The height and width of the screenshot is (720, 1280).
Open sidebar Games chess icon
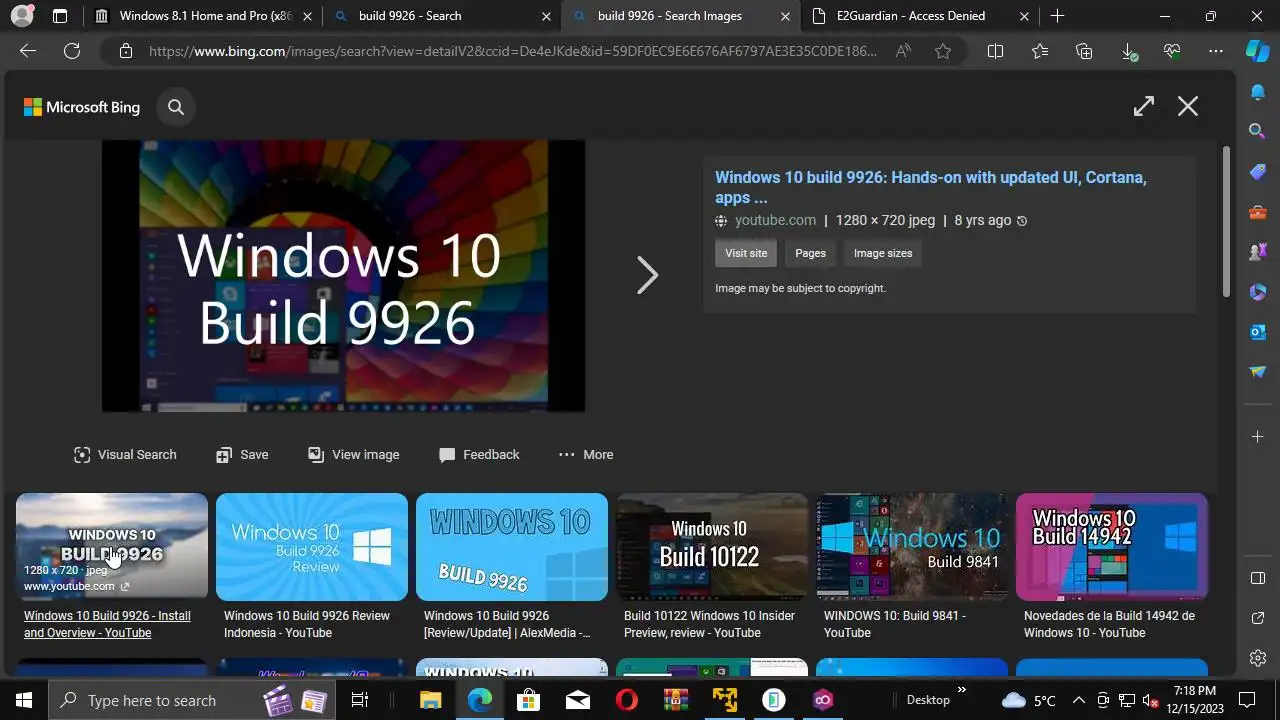coord(1258,252)
